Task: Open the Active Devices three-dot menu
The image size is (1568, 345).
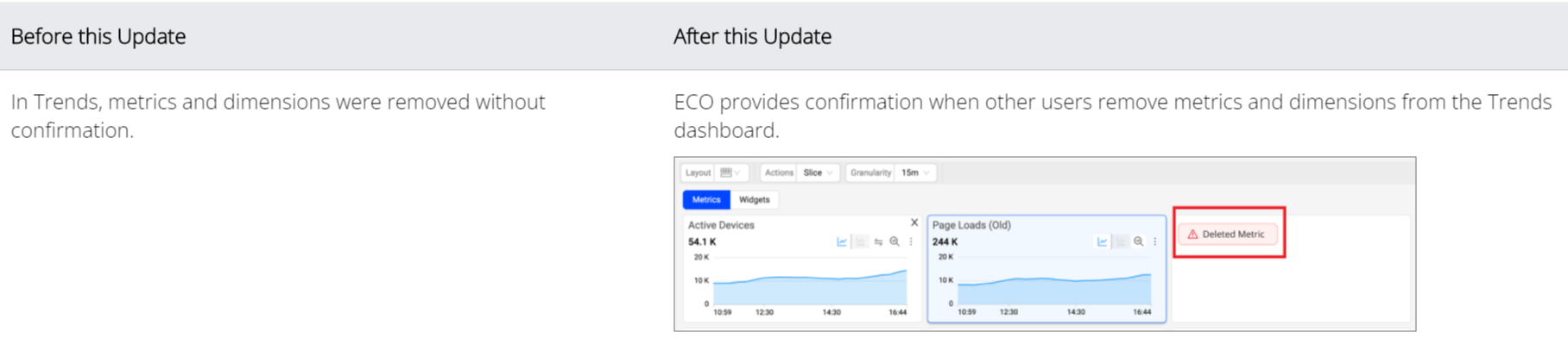Action: [x=911, y=242]
